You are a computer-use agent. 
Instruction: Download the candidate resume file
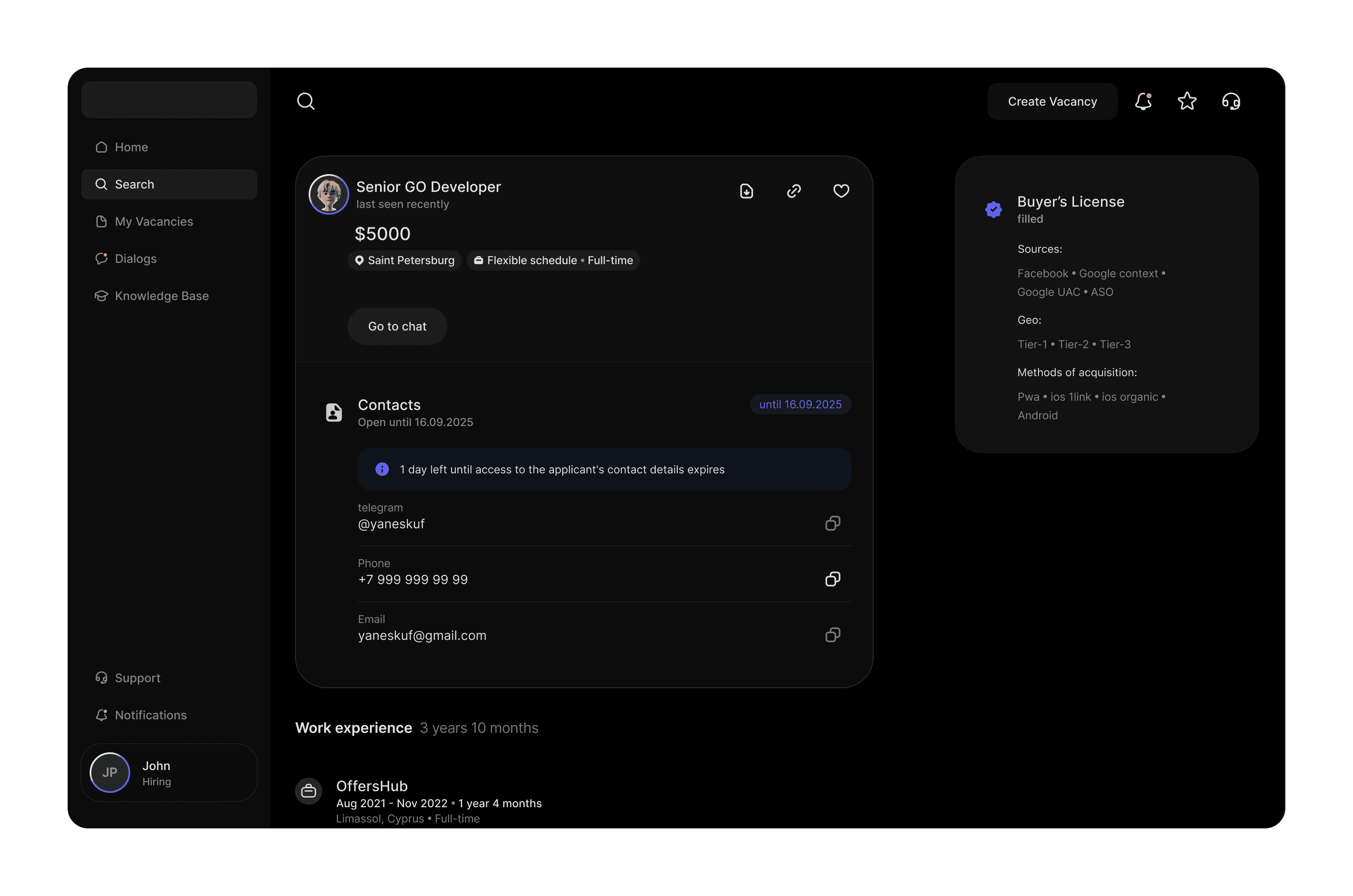747,191
